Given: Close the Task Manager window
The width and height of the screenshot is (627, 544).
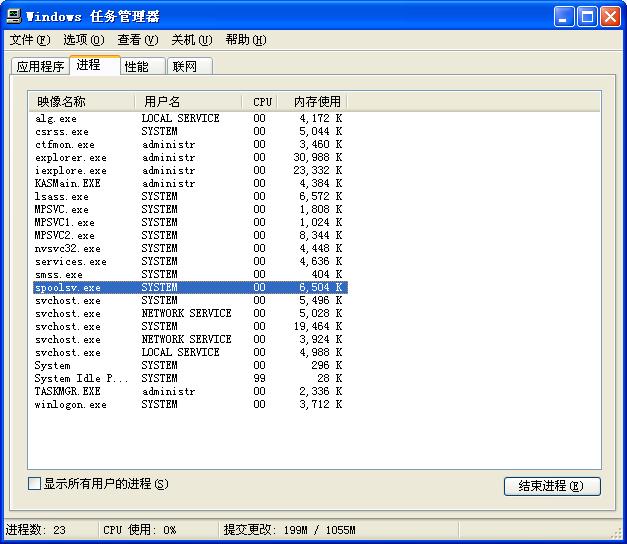Looking at the screenshot, I should tap(610, 17).
